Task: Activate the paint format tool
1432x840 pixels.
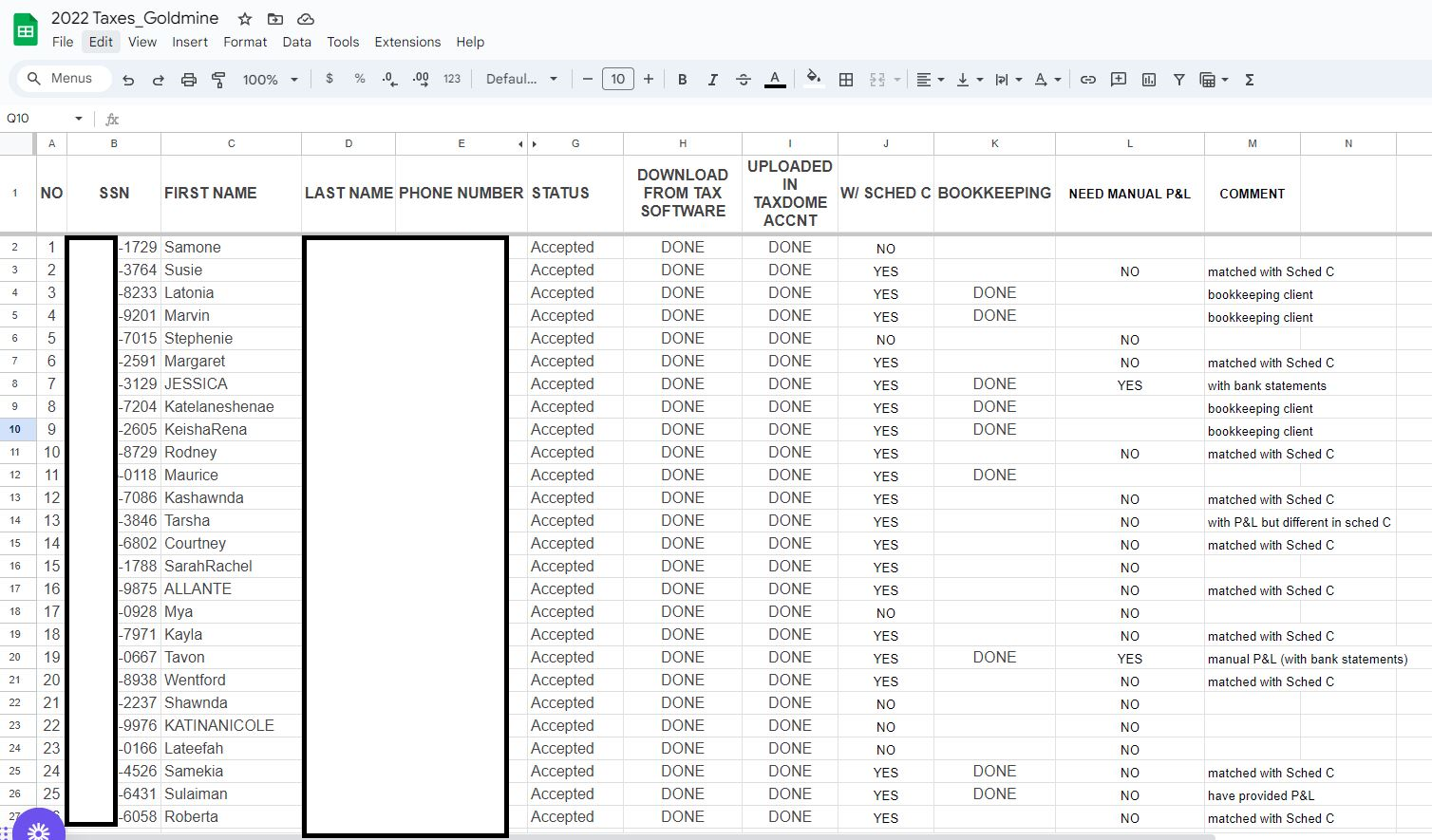Action: pos(218,80)
